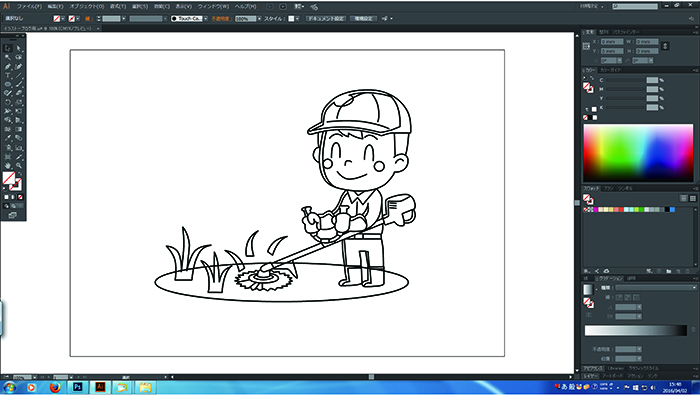This screenshot has height=395, width=700.
Task: Open the opacity percentage dropdown
Action: click(259, 19)
